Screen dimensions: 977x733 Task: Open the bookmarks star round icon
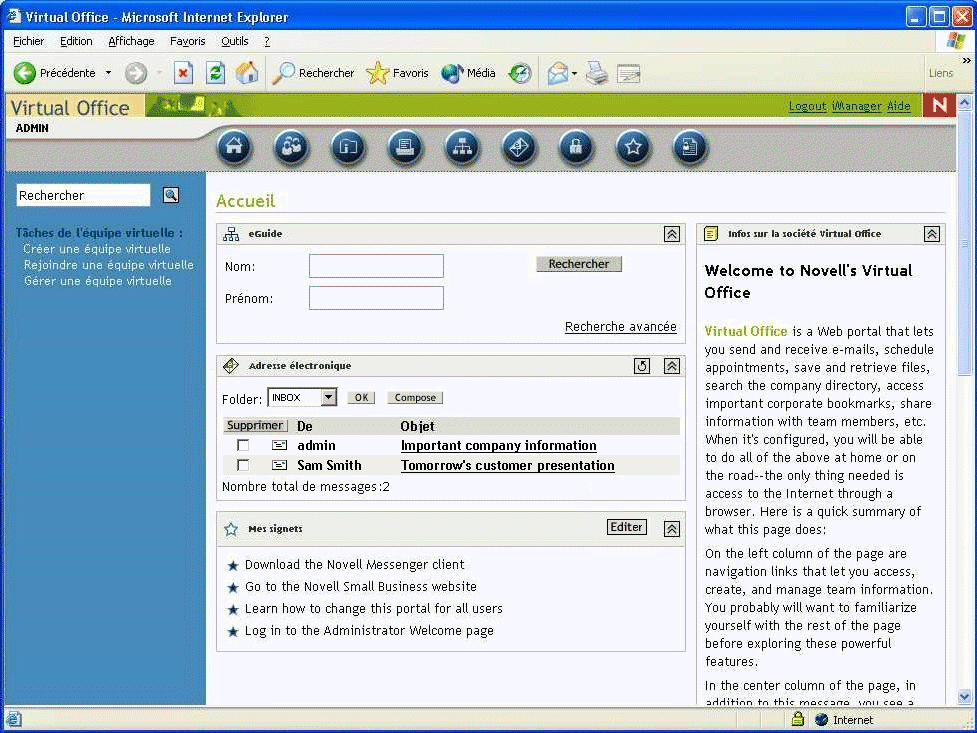tap(633, 147)
